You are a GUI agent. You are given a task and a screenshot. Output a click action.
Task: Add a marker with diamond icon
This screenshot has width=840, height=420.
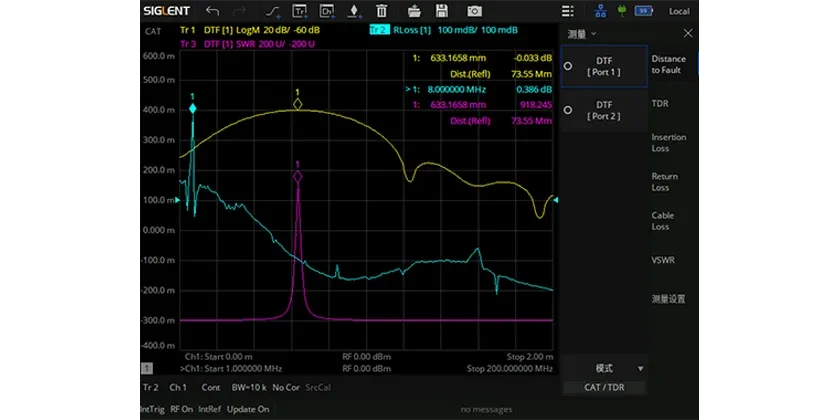coord(354,11)
